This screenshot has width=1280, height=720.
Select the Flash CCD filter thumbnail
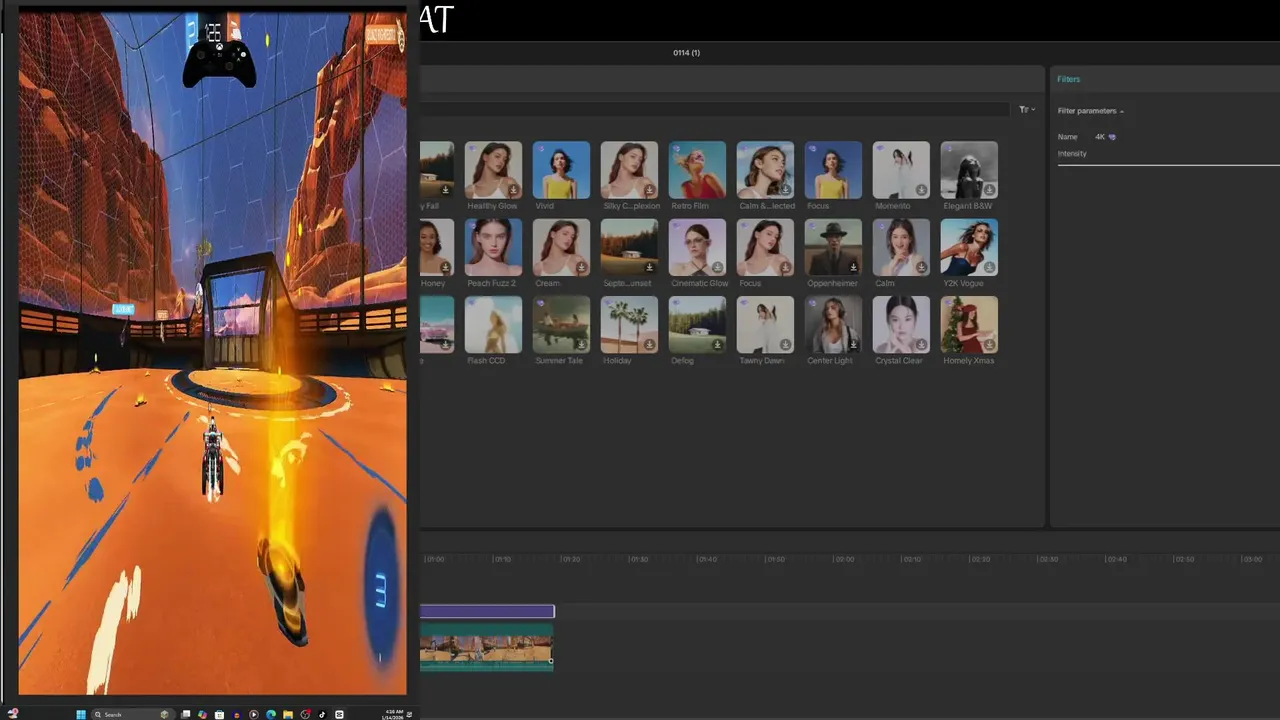[493, 325]
